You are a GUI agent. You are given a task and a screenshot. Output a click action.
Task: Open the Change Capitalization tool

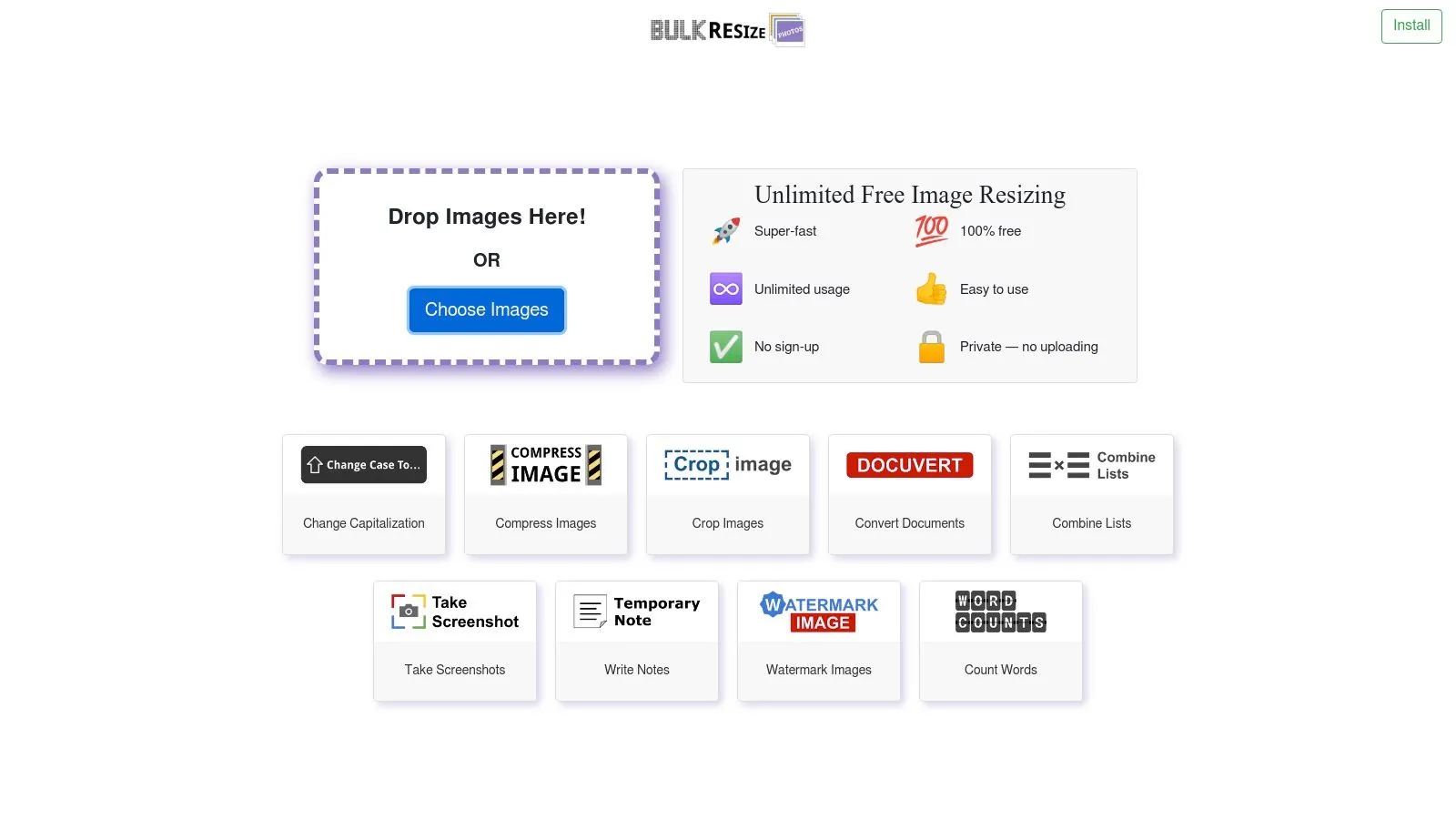point(363,522)
